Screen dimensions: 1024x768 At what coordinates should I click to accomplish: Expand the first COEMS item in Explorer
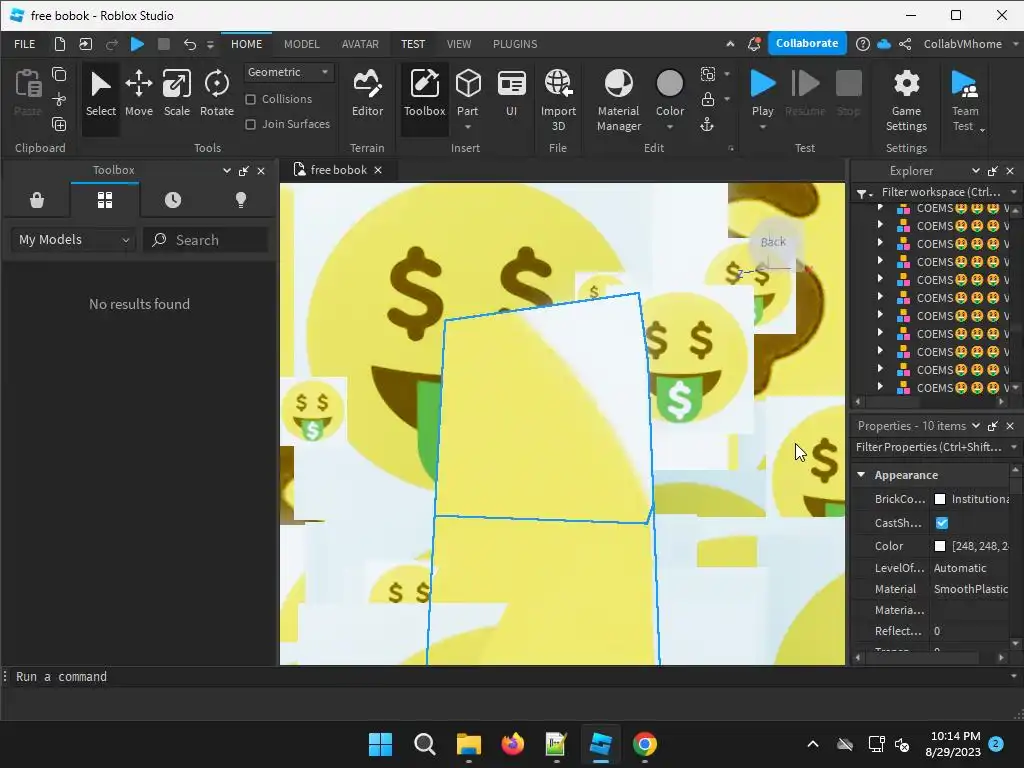[880, 208]
